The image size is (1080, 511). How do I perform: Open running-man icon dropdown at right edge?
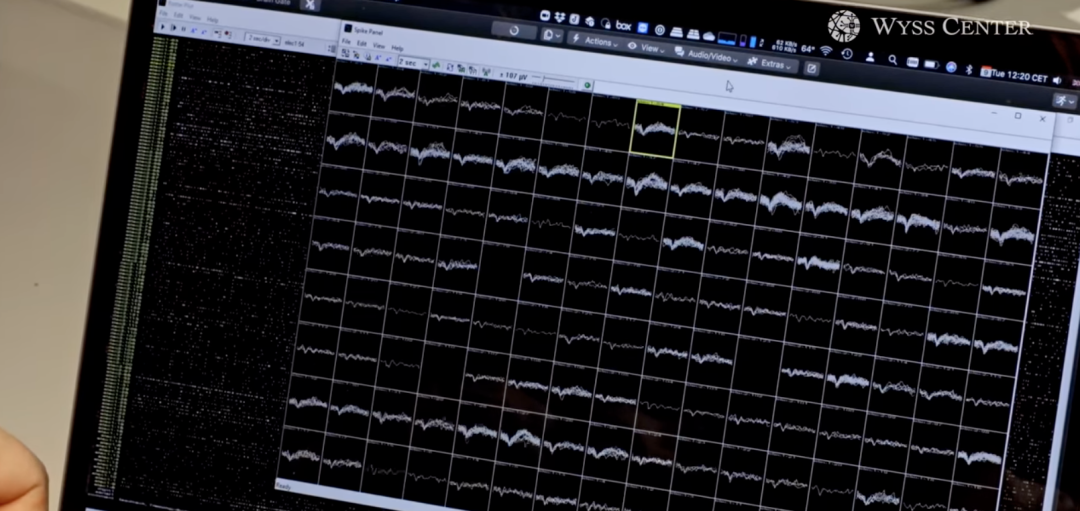(1064, 101)
